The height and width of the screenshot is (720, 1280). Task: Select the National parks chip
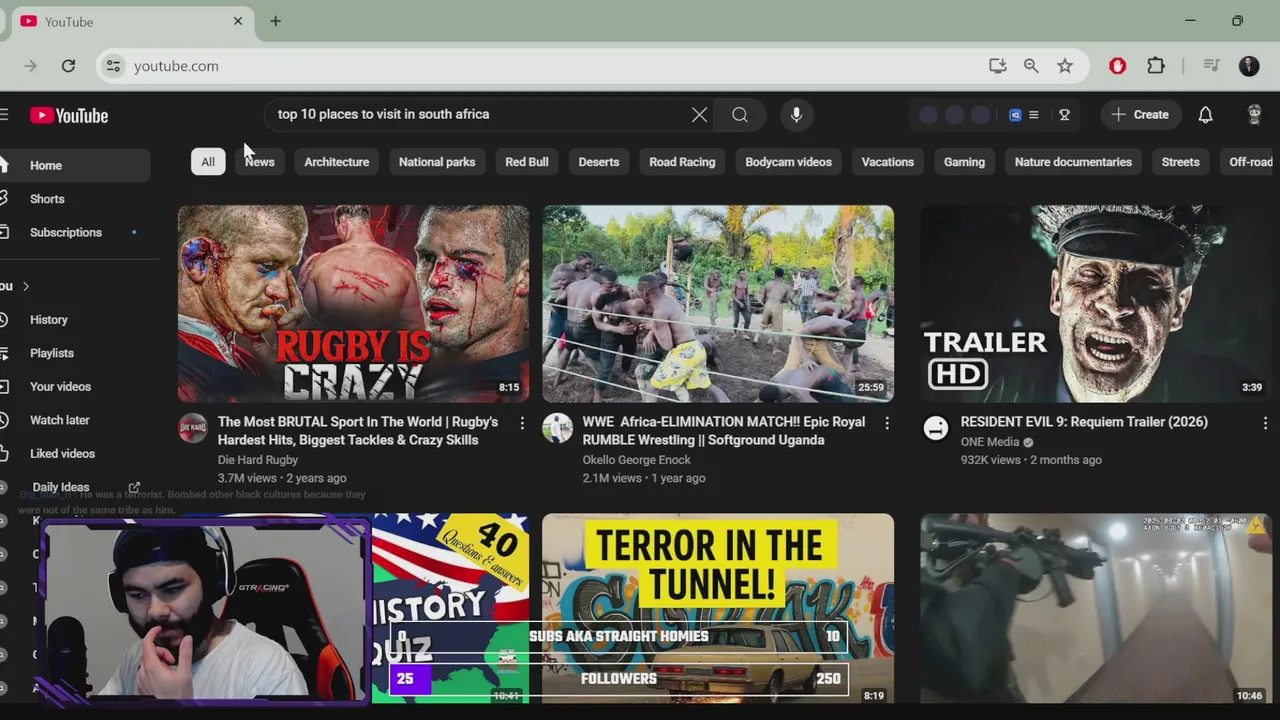click(437, 162)
